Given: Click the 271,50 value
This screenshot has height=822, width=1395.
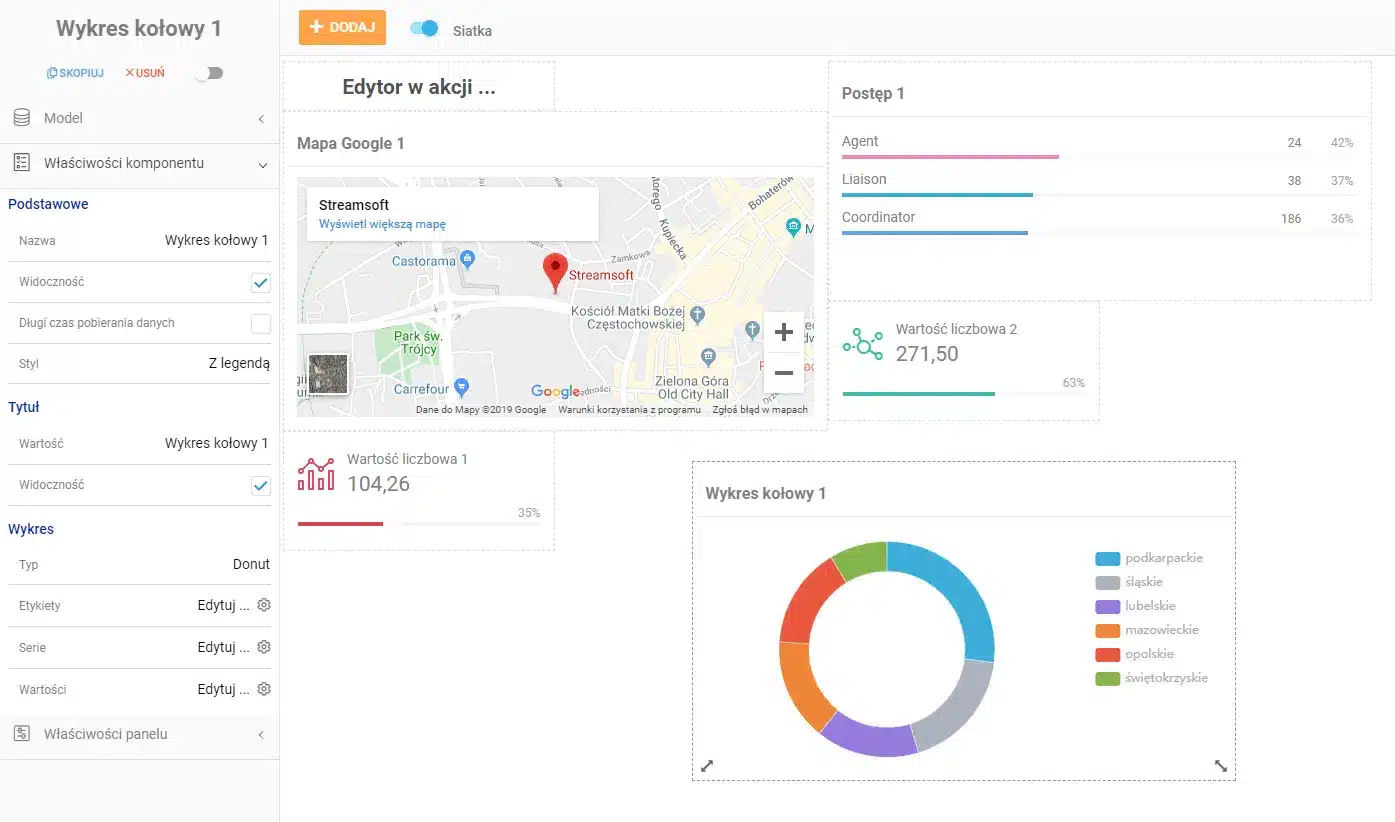Looking at the screenshot, I should point(927,353).
